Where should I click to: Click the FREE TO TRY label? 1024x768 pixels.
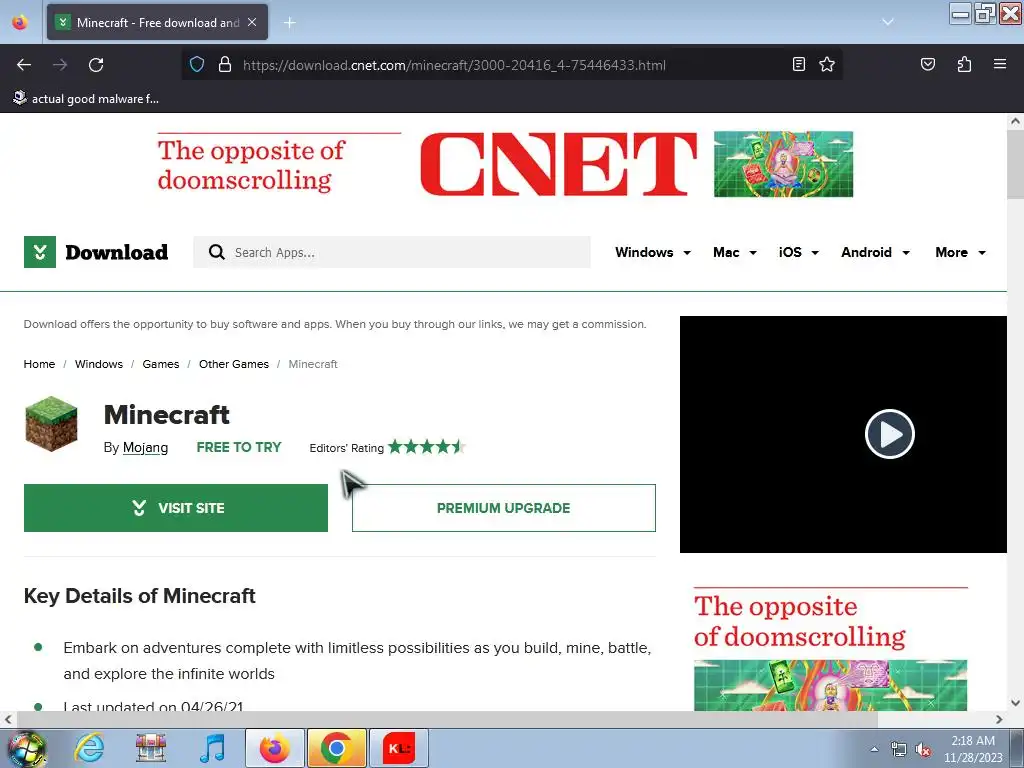[x=238, y=447]
